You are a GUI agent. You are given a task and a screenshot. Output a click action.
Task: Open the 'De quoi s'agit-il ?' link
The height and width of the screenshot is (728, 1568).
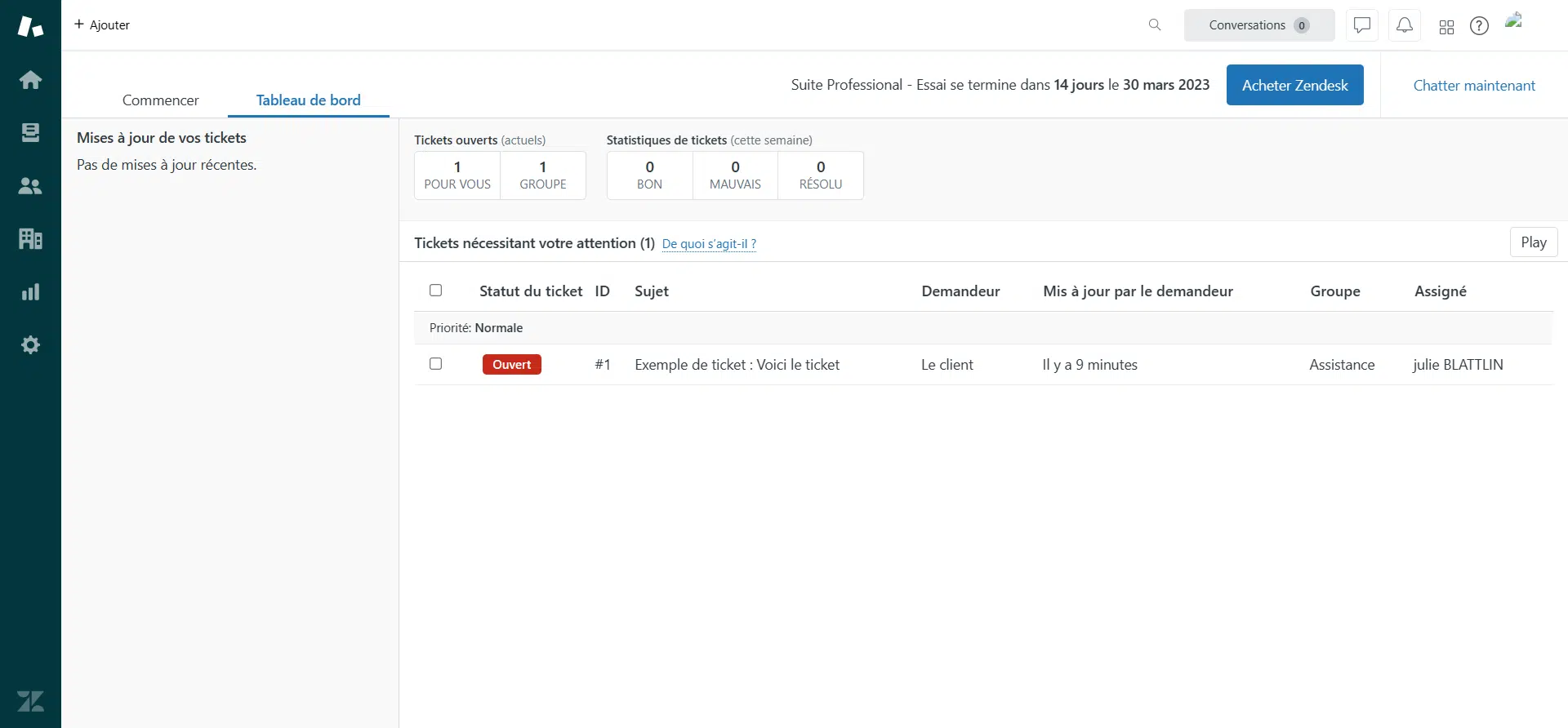coord(709,244)
